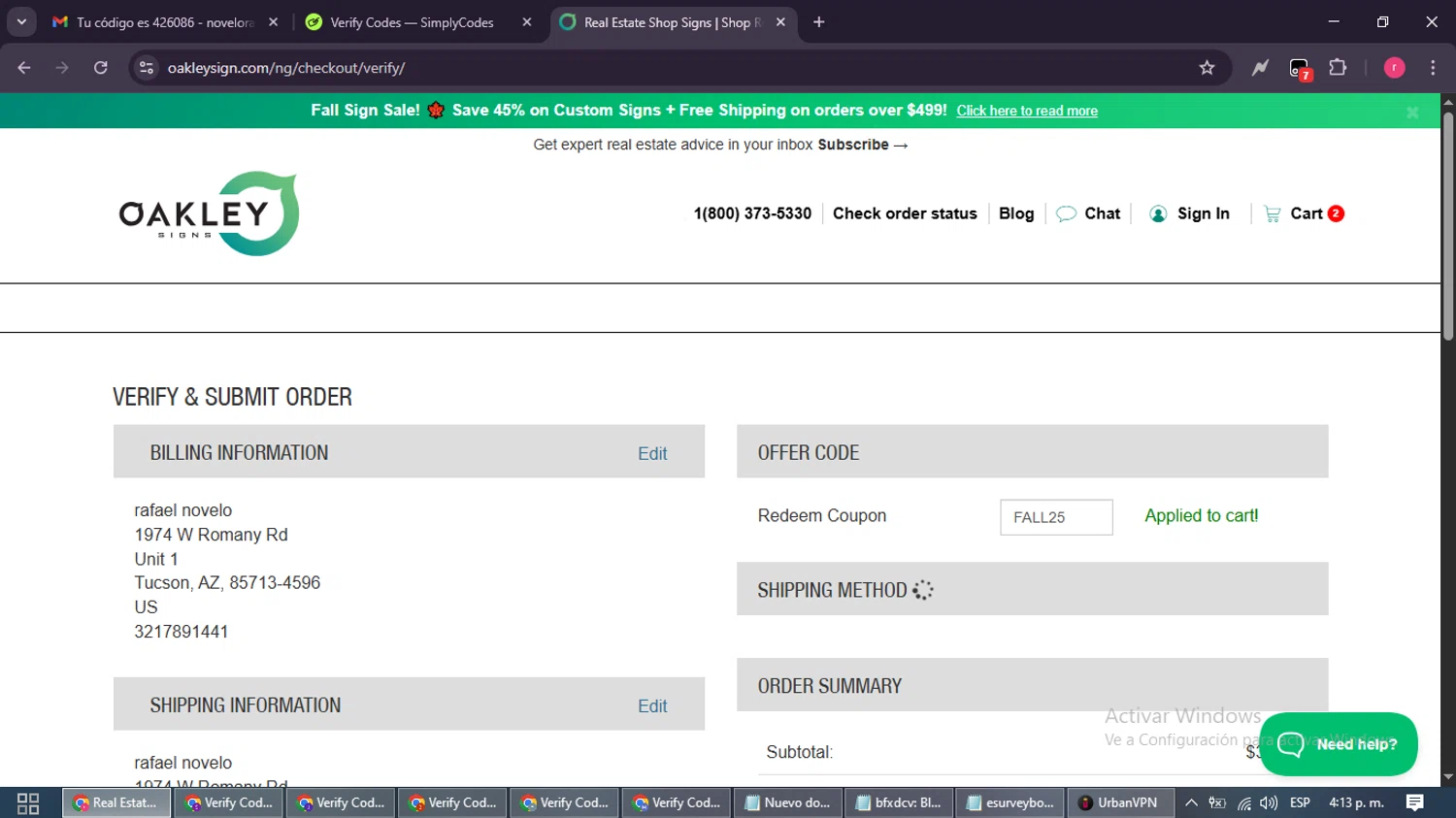Viewport: 1456px width, 818px height.
Task: Click the forward navigation arrow
Action: pos(62,68)
